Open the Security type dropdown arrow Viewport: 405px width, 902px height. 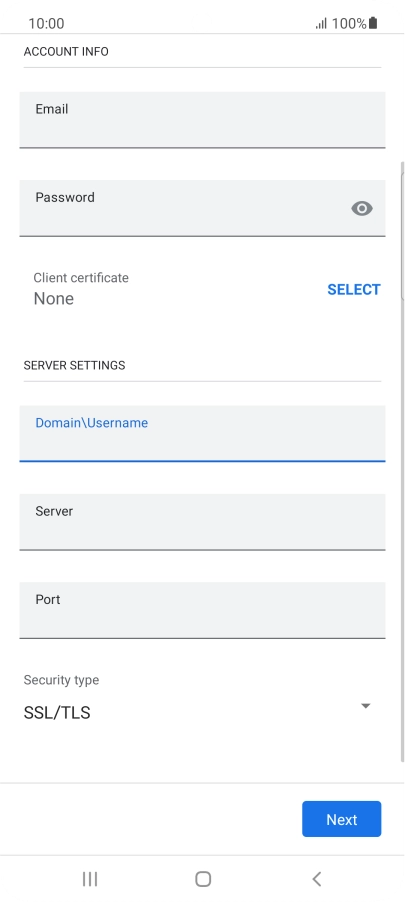pyautogui.click(x=365, y=706)
